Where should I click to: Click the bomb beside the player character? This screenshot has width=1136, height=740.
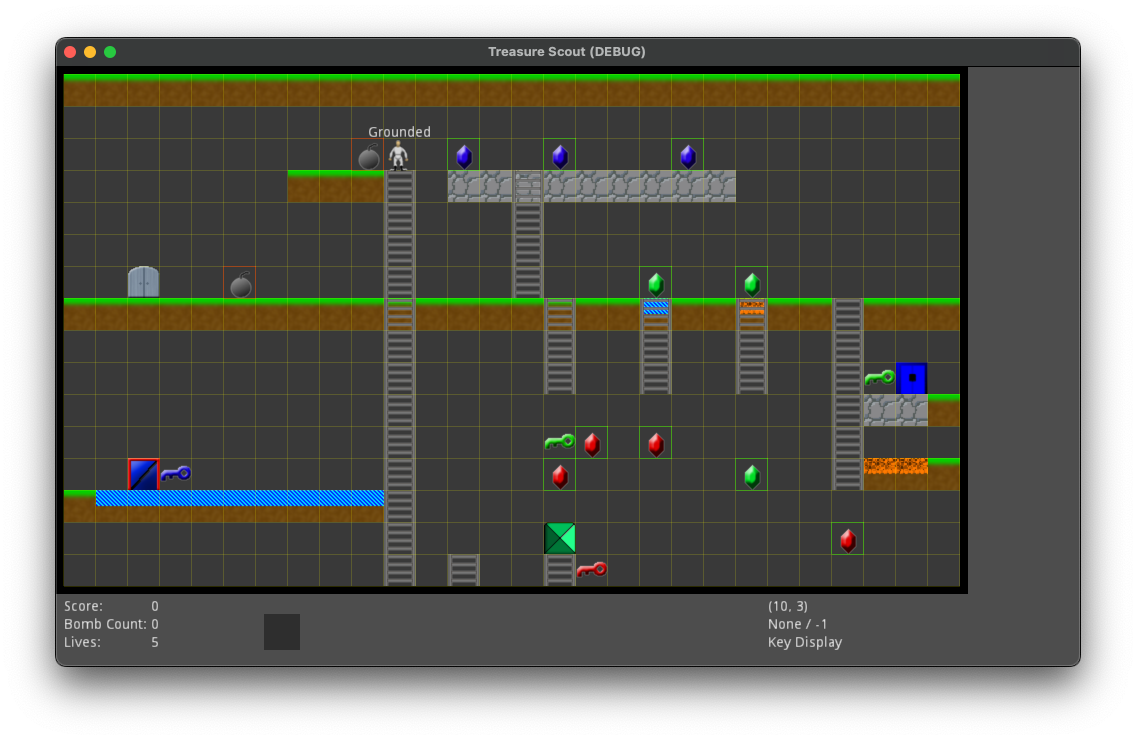[x=369, y=158]
